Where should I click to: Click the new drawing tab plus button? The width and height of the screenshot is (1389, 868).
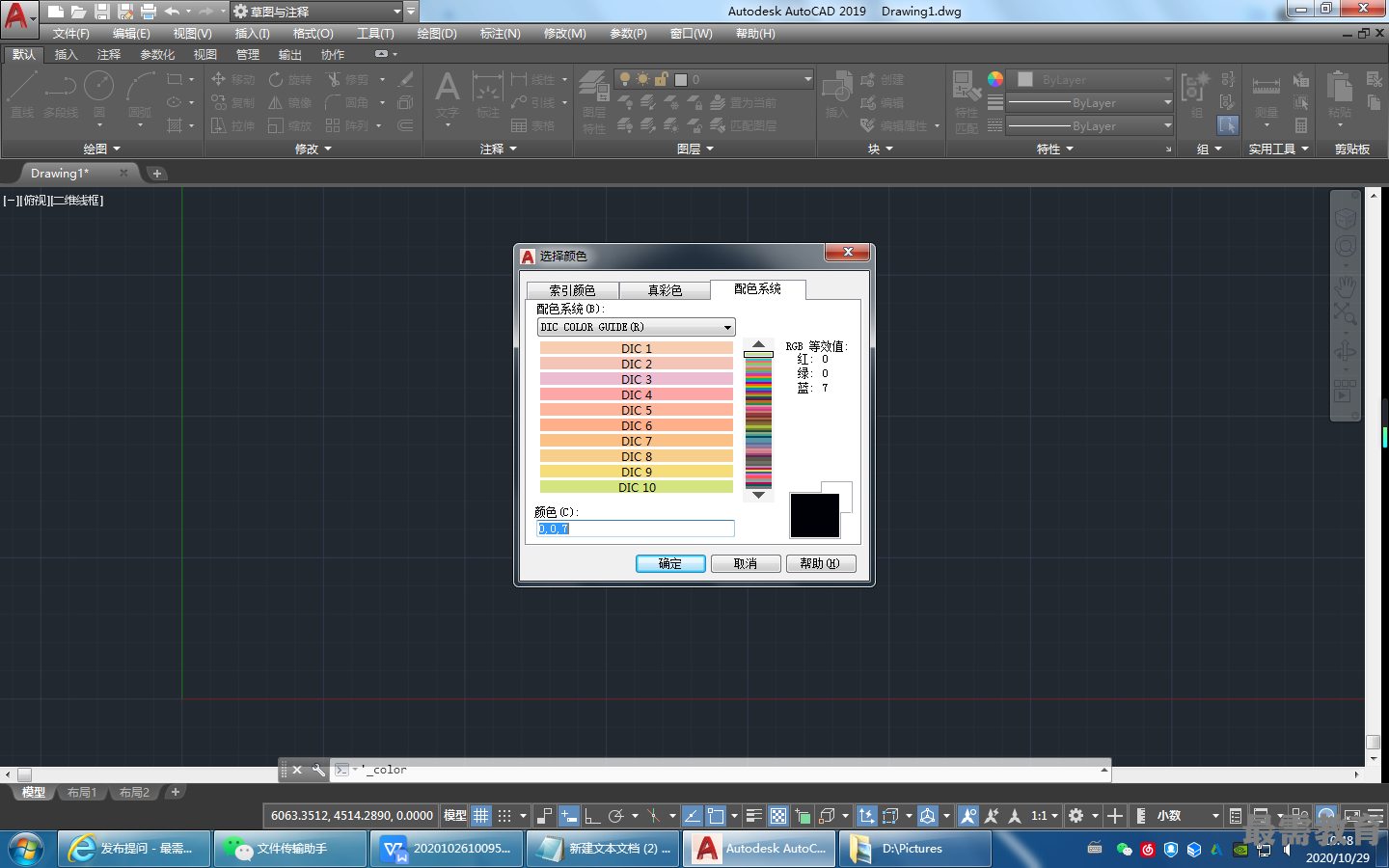(157, 174)
